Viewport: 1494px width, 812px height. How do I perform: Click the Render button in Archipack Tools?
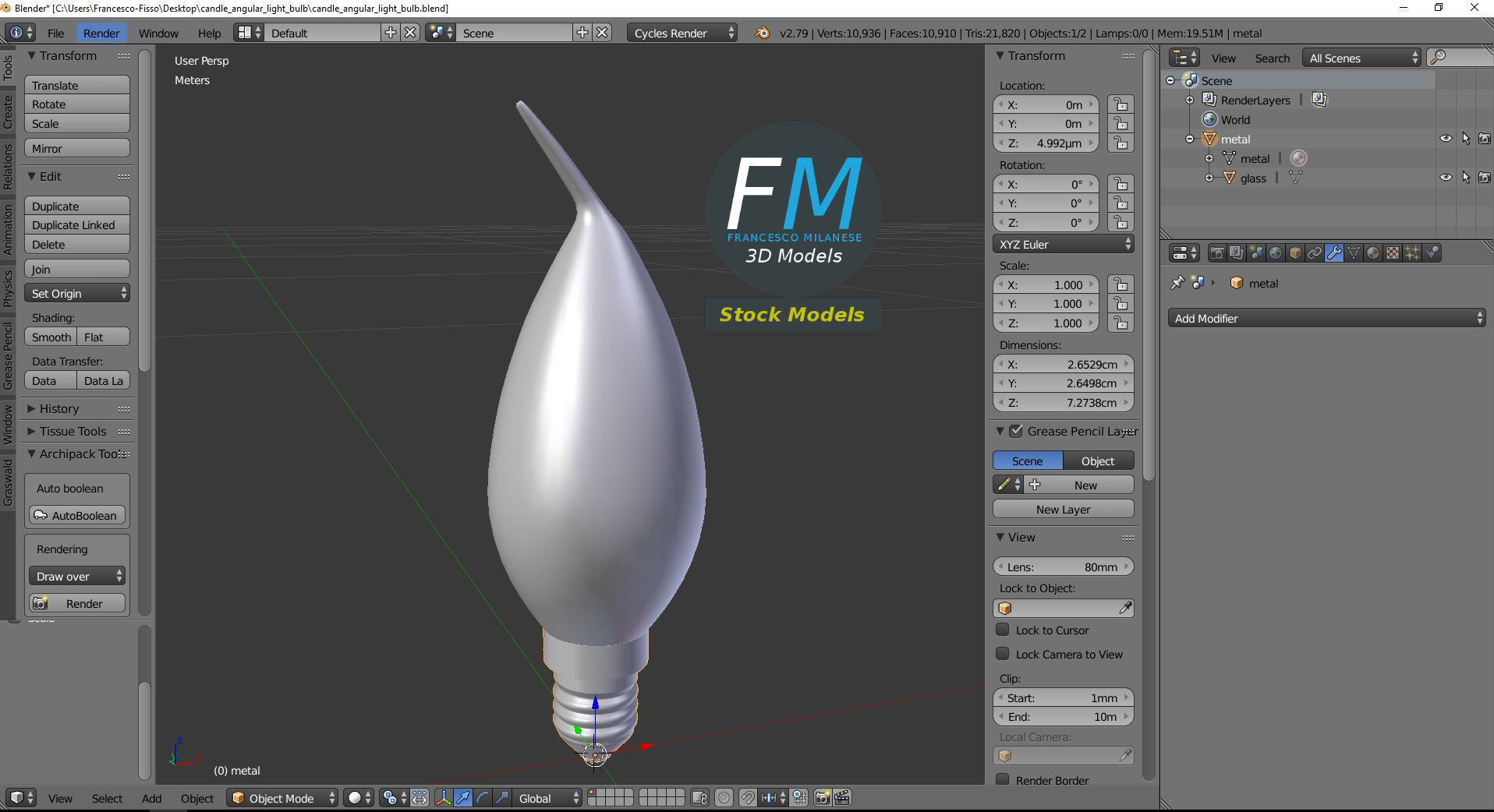pyautogui.click(x=77, y=603)
